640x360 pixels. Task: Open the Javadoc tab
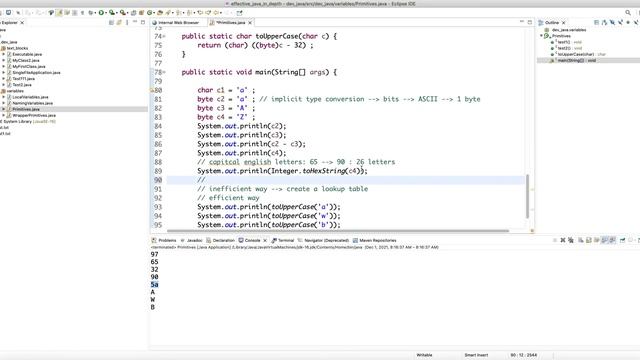(x=191, y=240)
